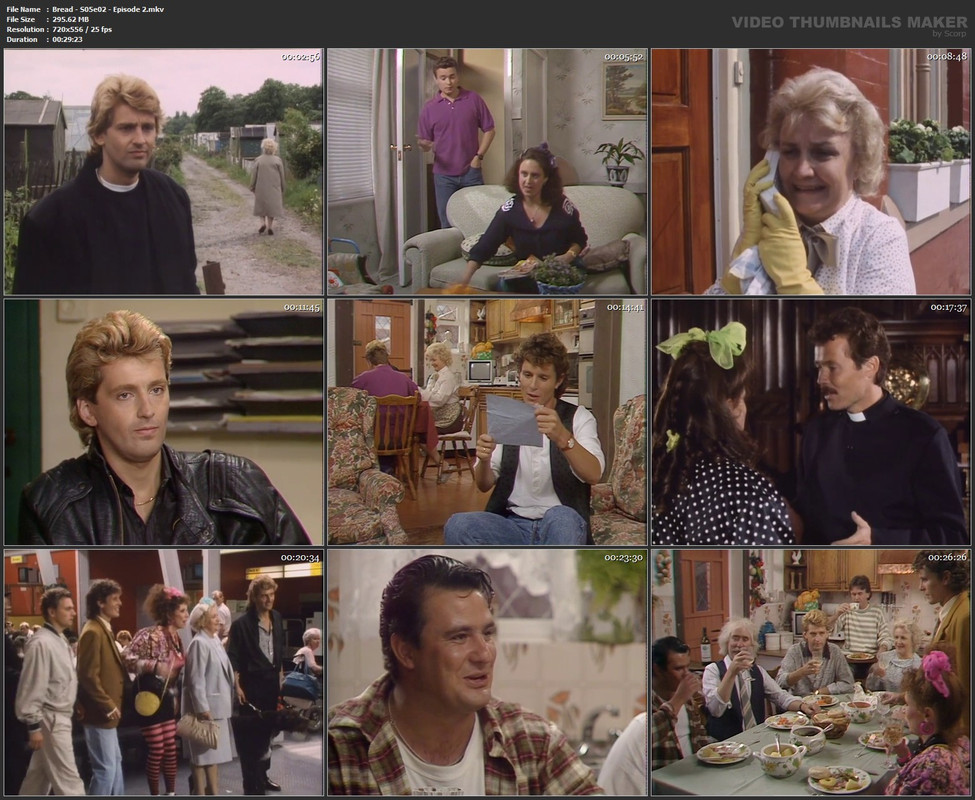Click the 00:26:26 timestamp label
Screen dimensions: 975x800
coord(947,558)
